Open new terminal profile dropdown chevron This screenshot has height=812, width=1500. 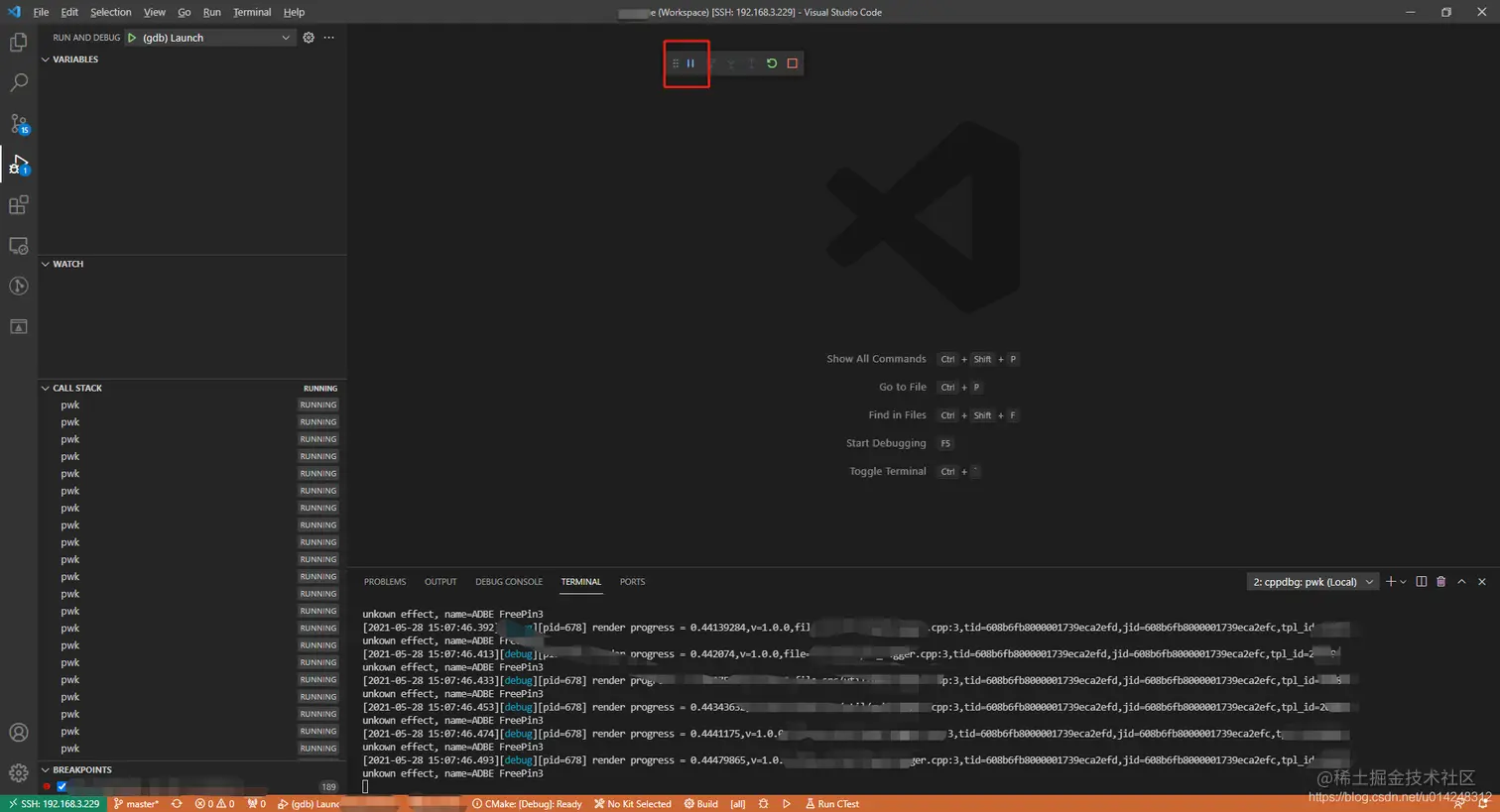1403,582
